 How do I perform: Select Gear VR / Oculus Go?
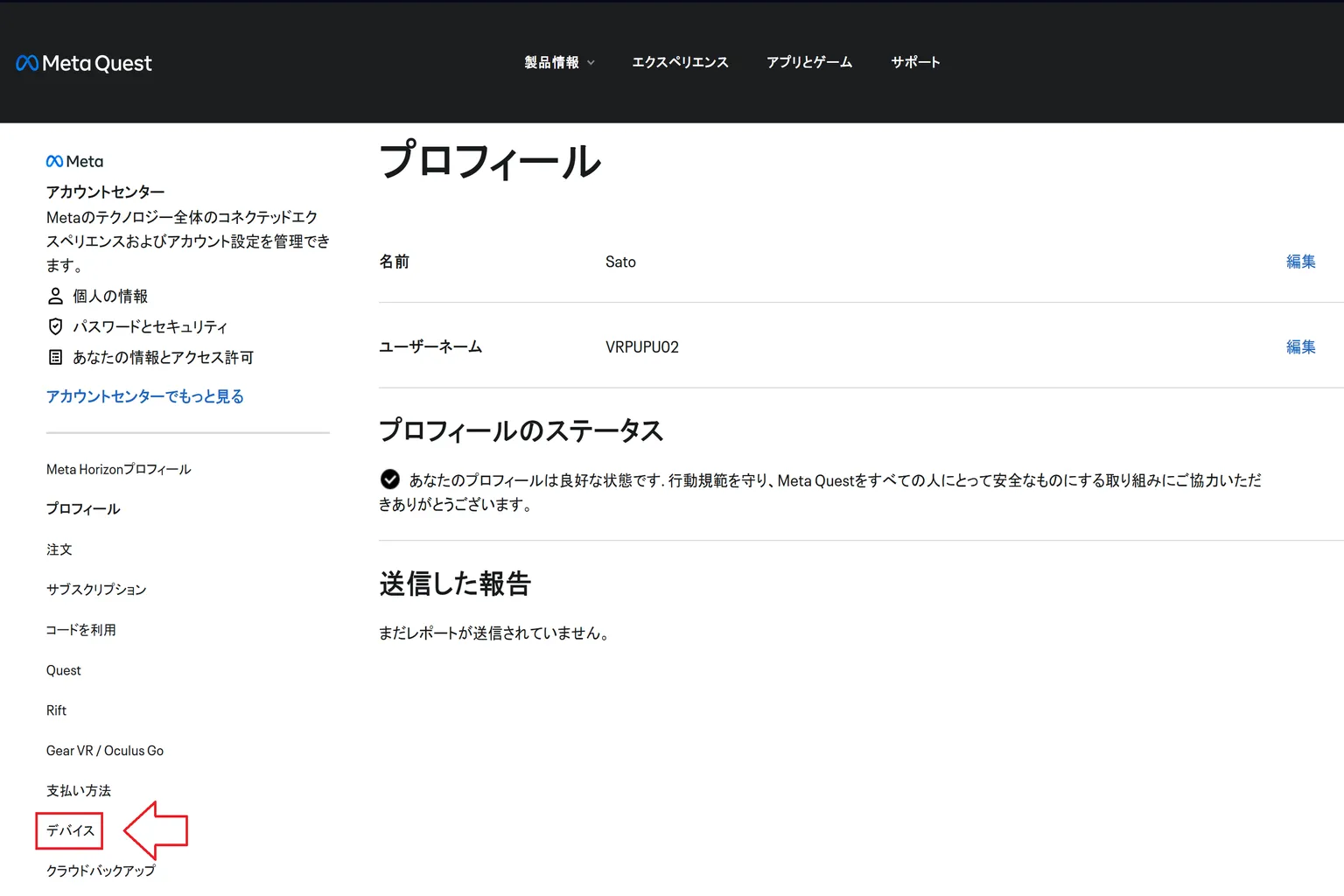pos(105,751)
